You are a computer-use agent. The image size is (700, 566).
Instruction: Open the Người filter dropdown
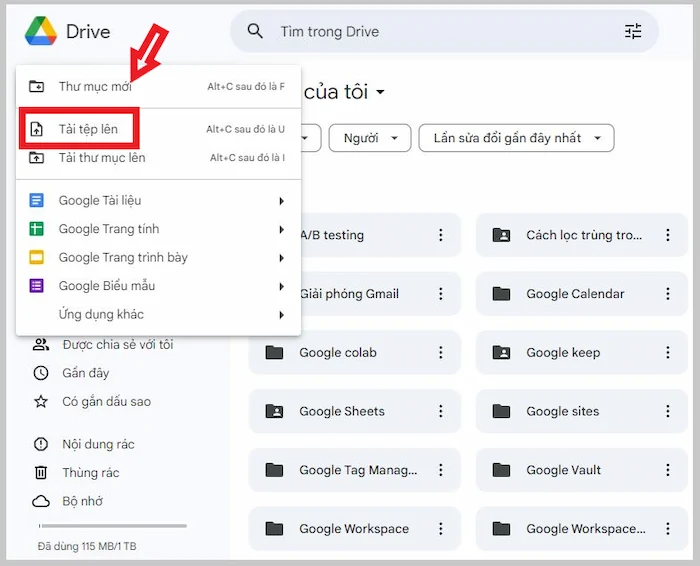pos(370,138)
